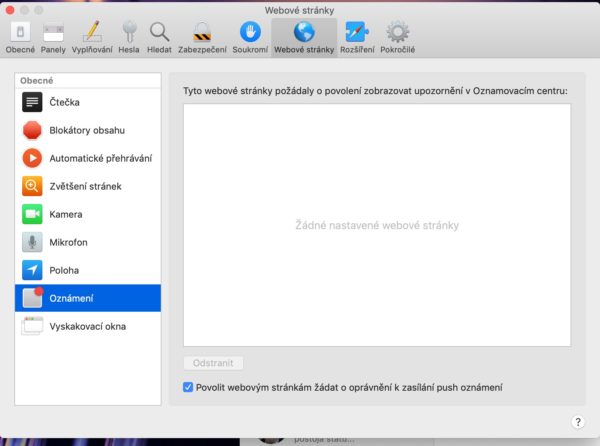Click the Vyplňování pencil icon
This screenshot has height=446, width=600.
(x=91, y=34)
